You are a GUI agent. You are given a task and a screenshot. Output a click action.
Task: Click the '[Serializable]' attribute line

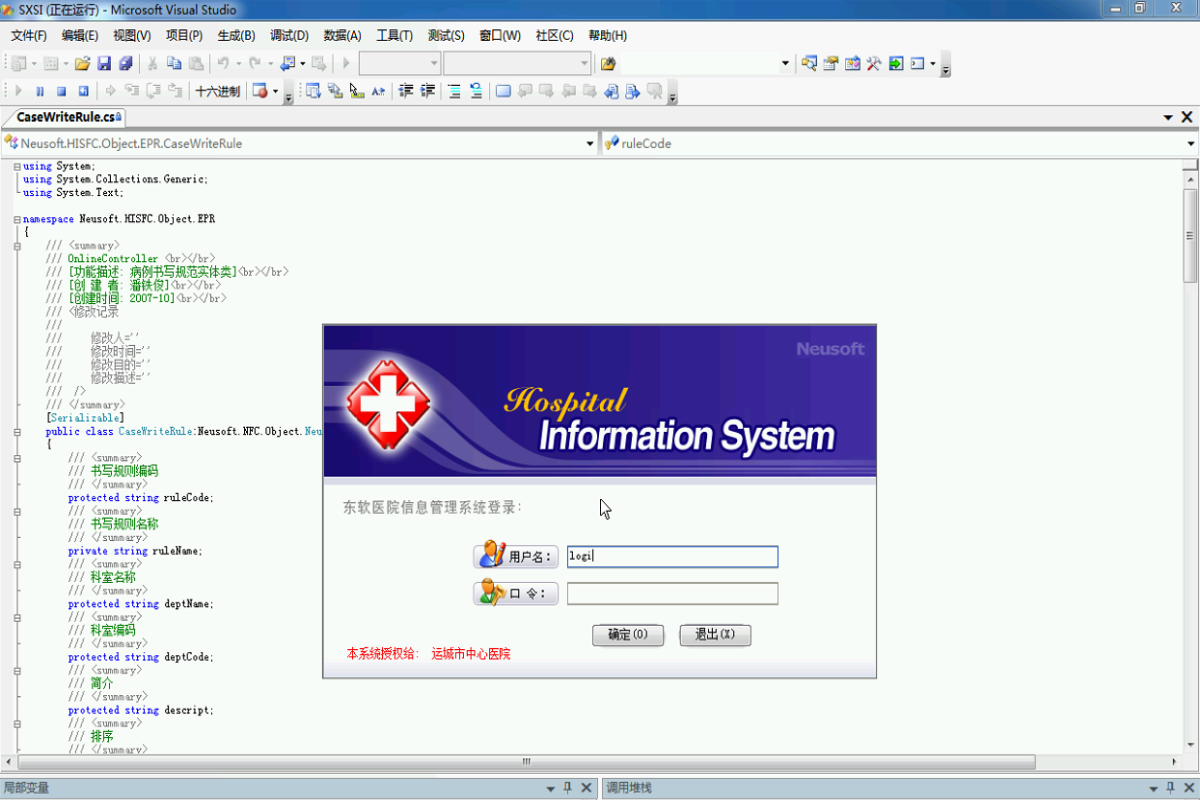click(85, 418)
